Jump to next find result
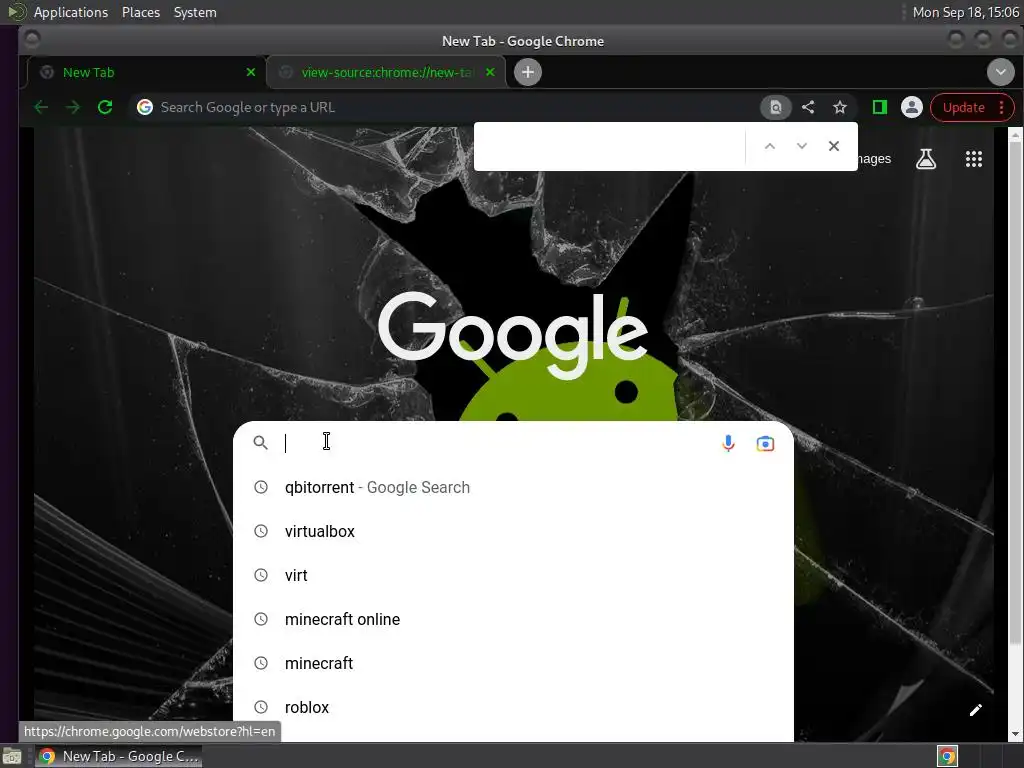The image size is (1024, 768). [802, 146]
